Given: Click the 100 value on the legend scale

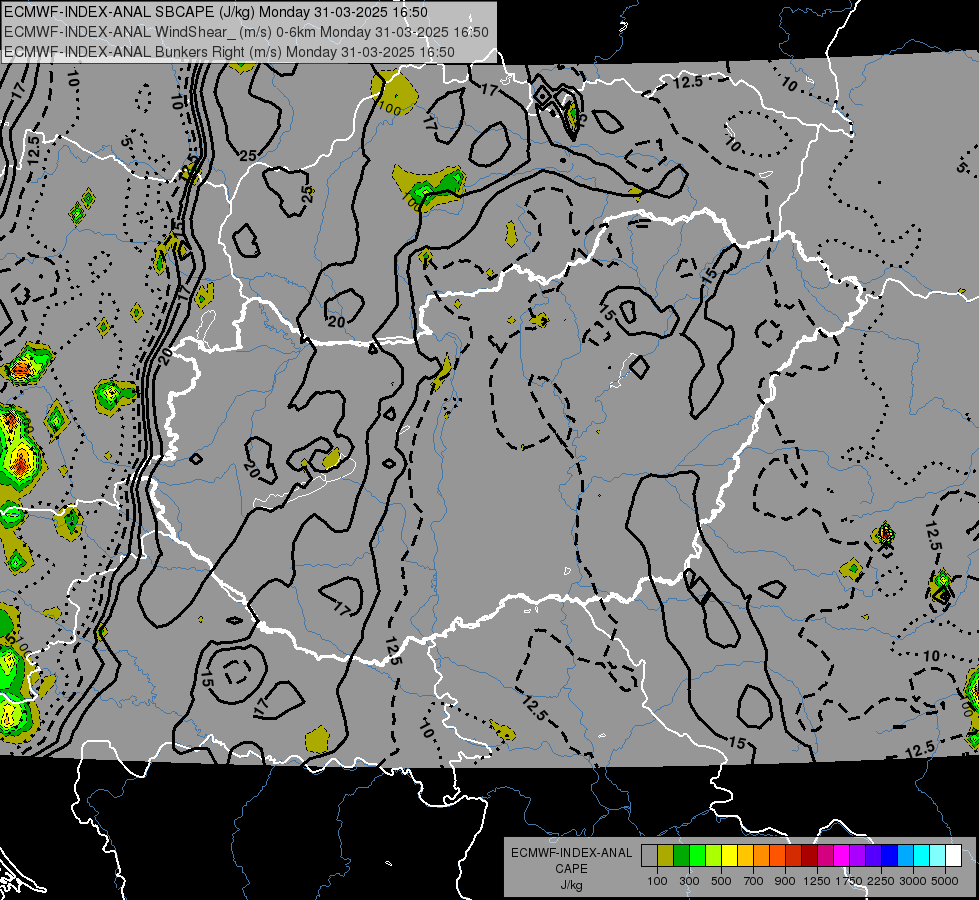Looking at the screenshot, I should coord(657,881).
